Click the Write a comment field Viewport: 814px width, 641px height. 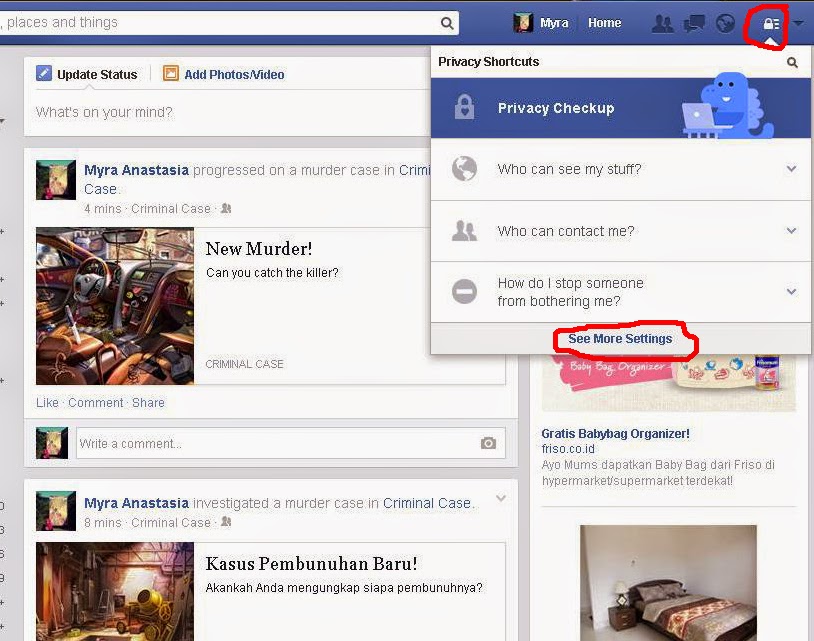click(x=291, y=443)
